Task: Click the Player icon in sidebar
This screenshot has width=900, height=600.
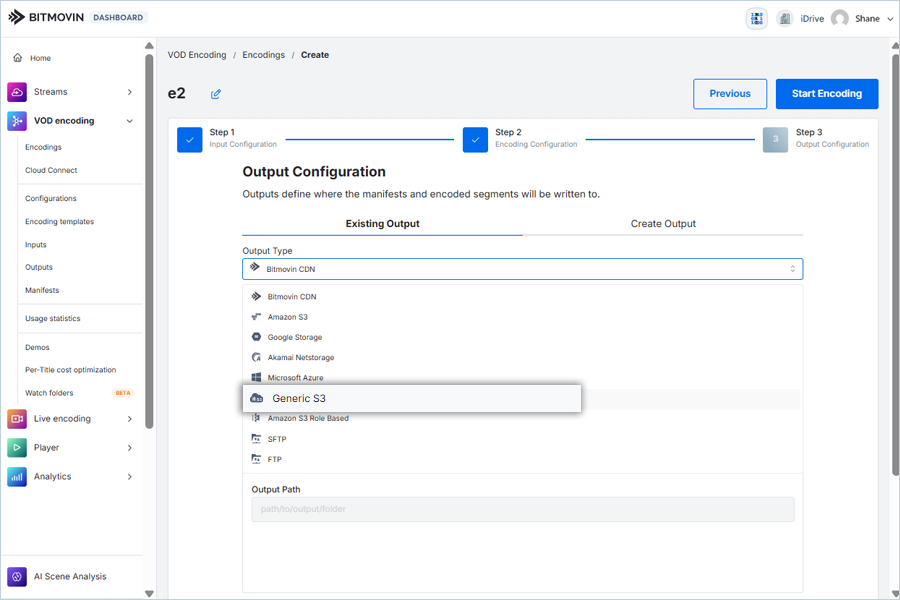Action: [x=17, y=448]
